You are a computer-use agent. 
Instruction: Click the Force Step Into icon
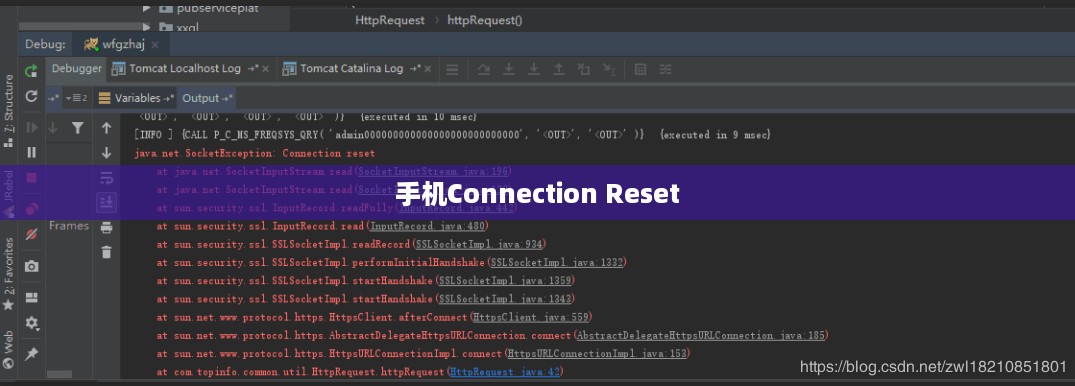pyautogui.click(x=533, y=69)
